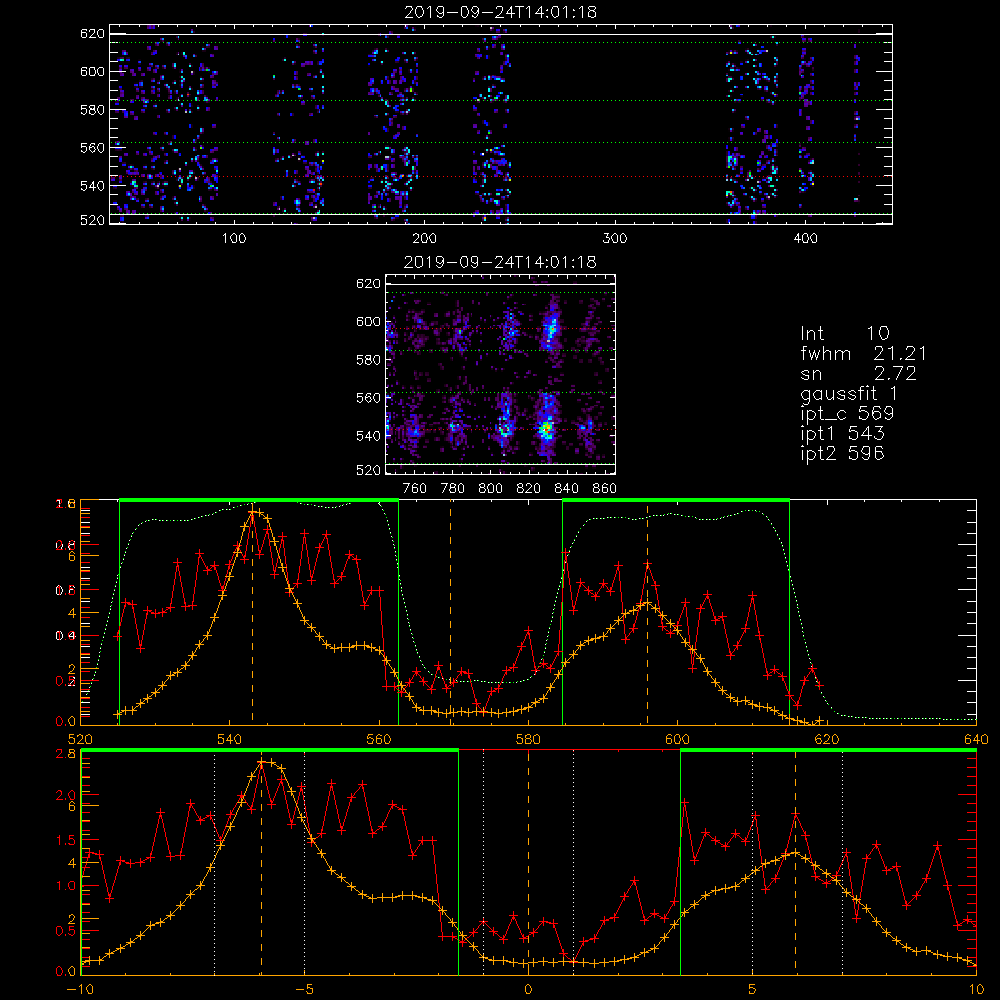Select the 'ipt1 543' readout line
1000x1000 pixels.
[842, 434]
